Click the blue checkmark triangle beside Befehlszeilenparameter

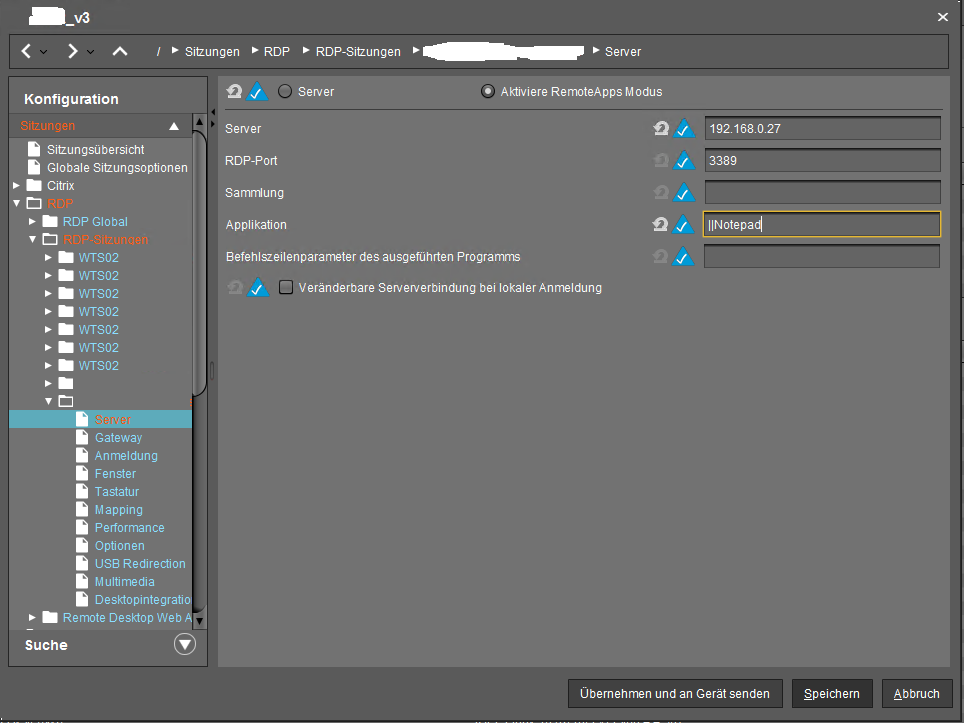684,257
